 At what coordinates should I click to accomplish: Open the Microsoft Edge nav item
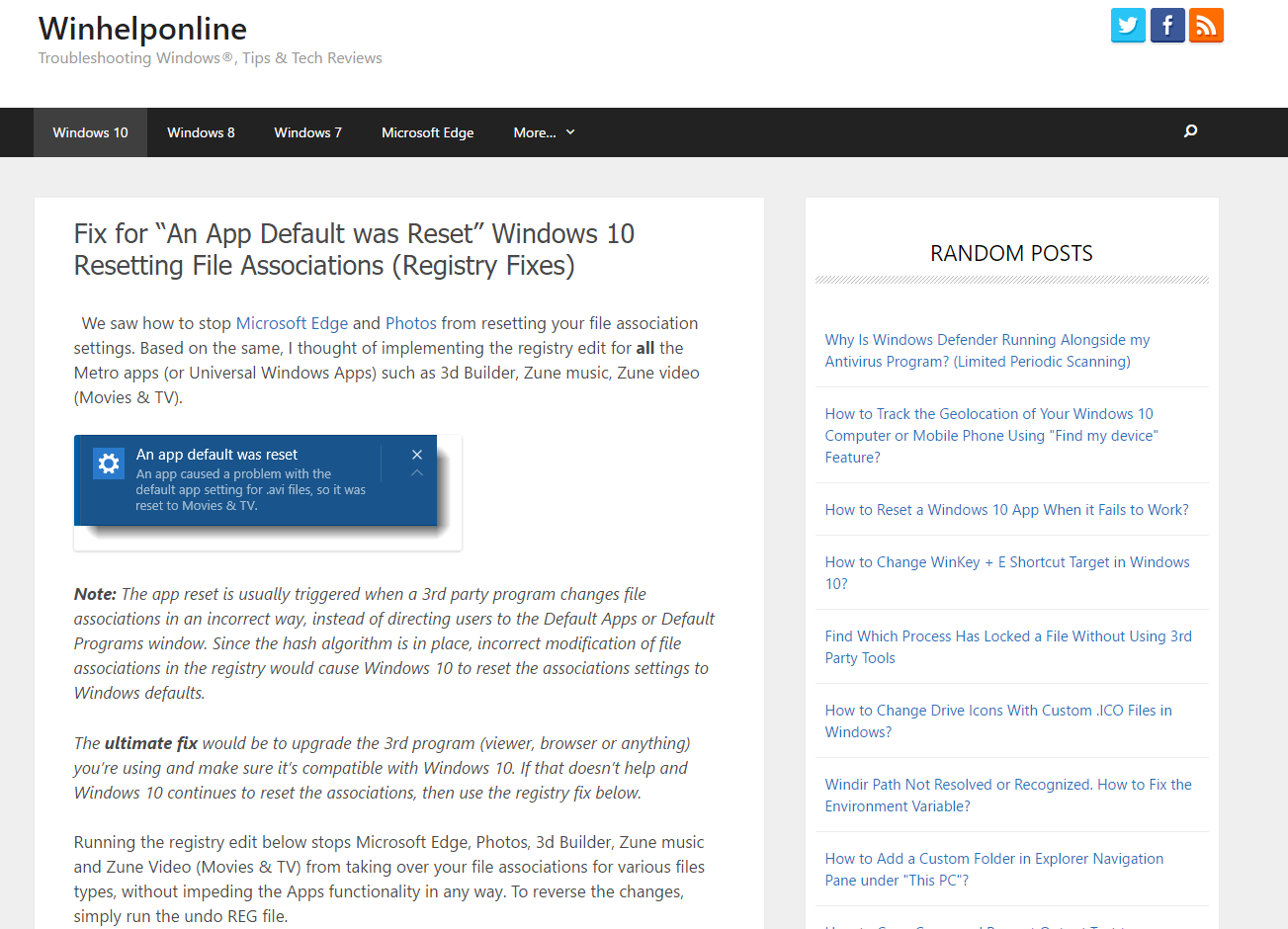[427, 132]
